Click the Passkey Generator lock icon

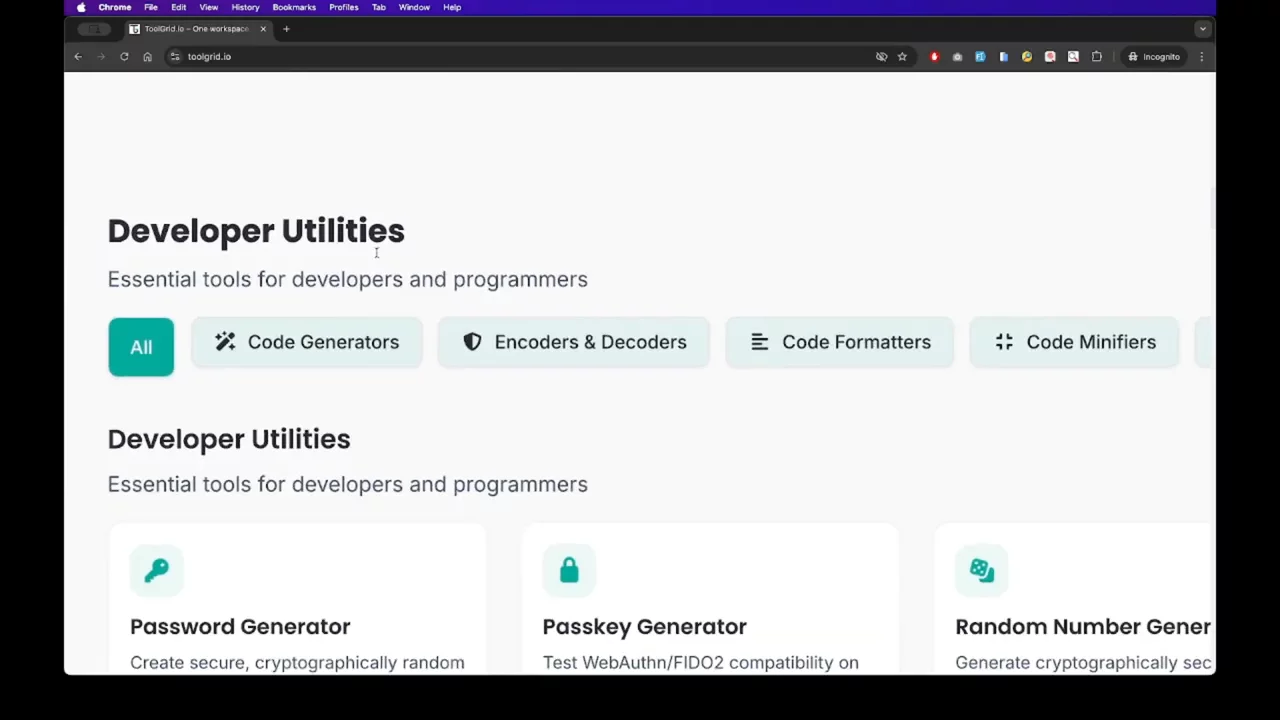point(569,570)
